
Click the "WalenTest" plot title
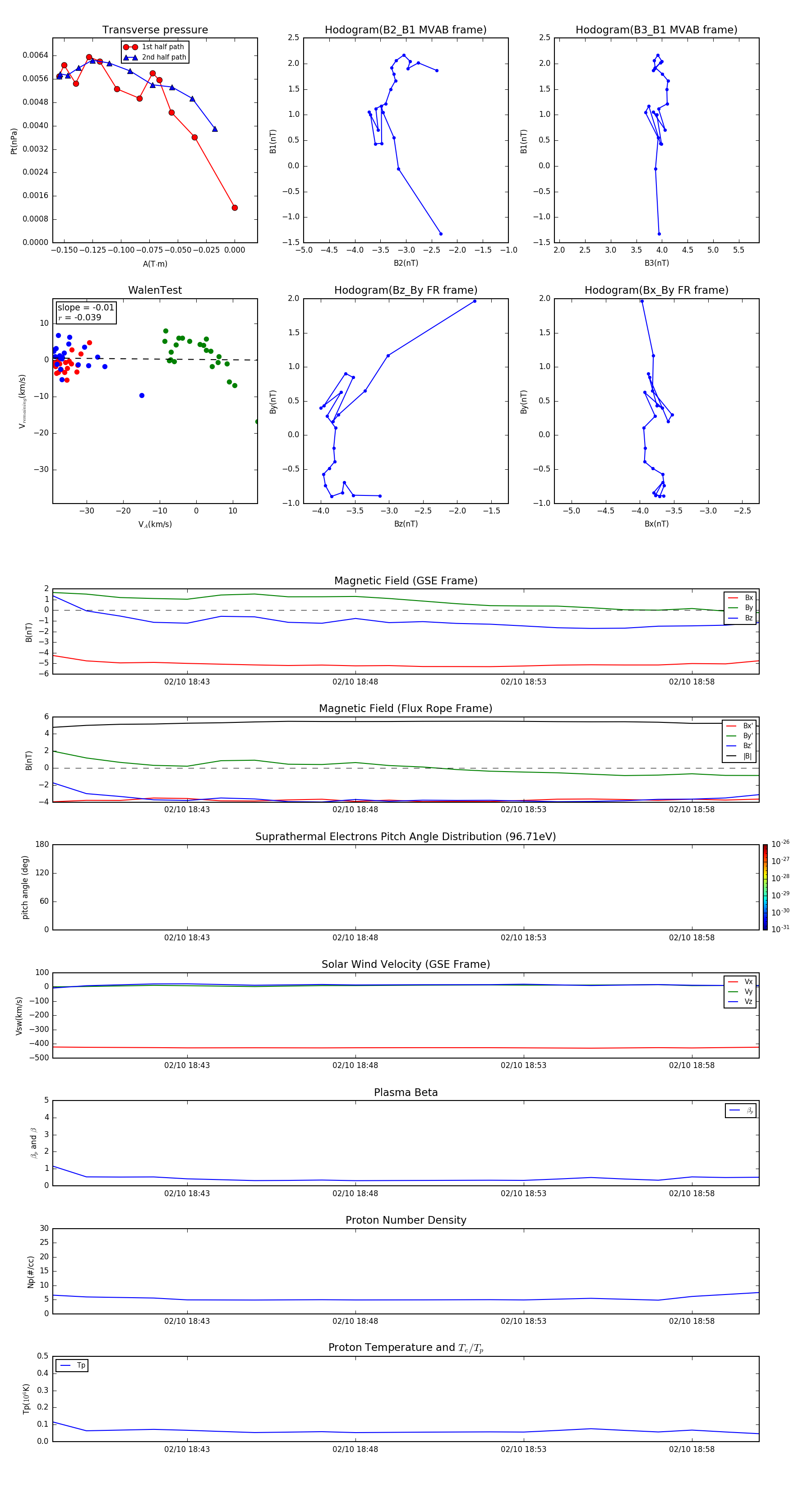155,290
